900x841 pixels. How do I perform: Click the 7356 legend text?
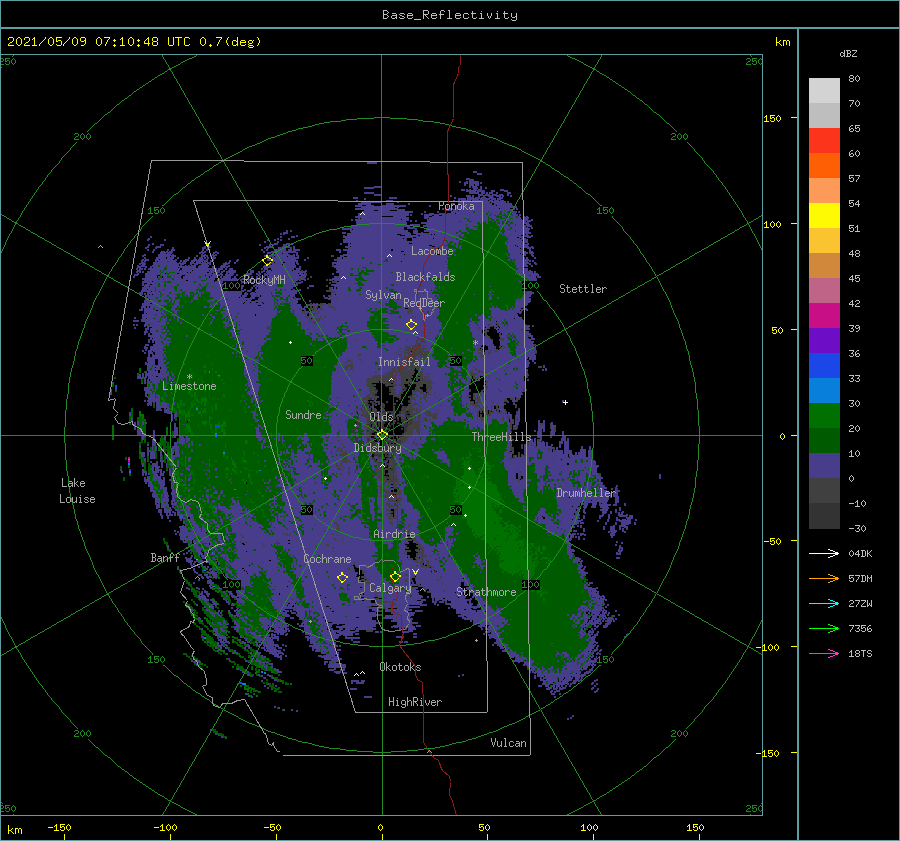point(860,629)
